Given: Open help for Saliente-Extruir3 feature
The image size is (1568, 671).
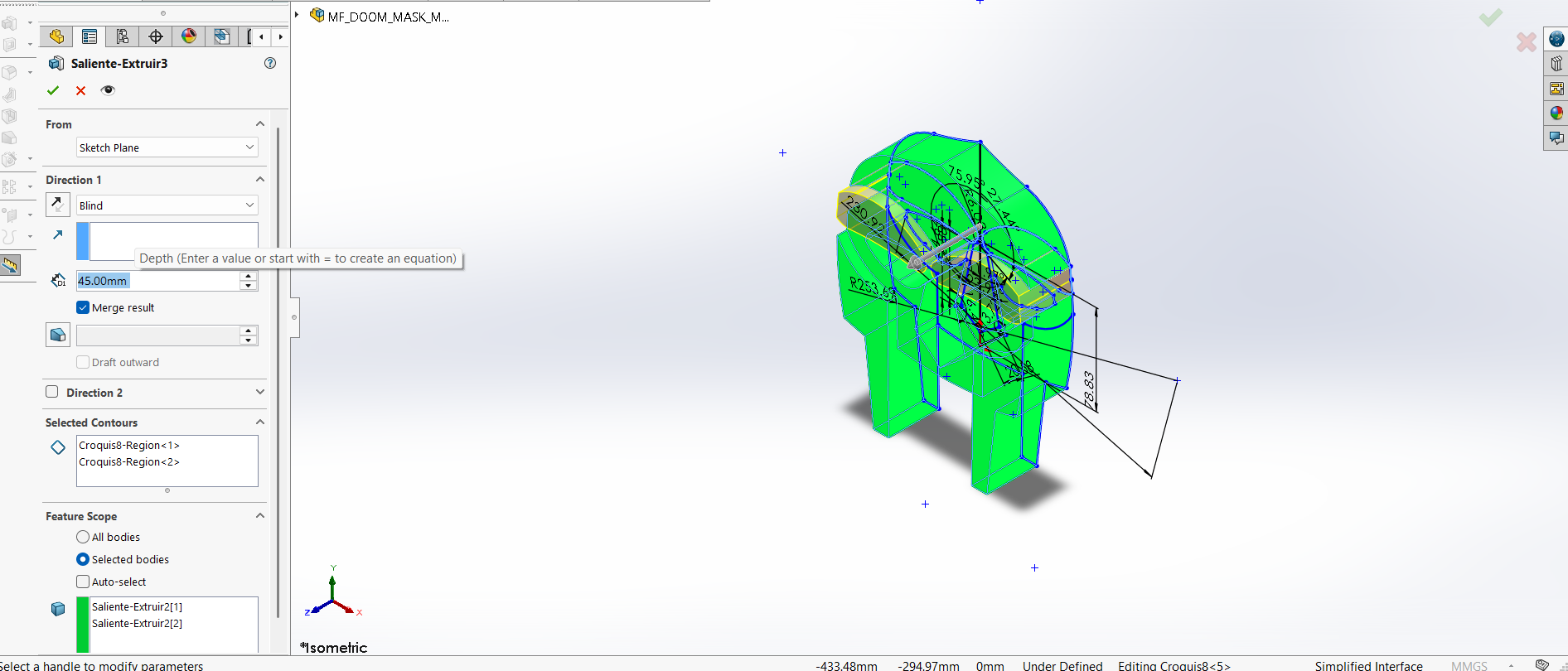Looking at the screenshot, I should (x=270, y=63).
